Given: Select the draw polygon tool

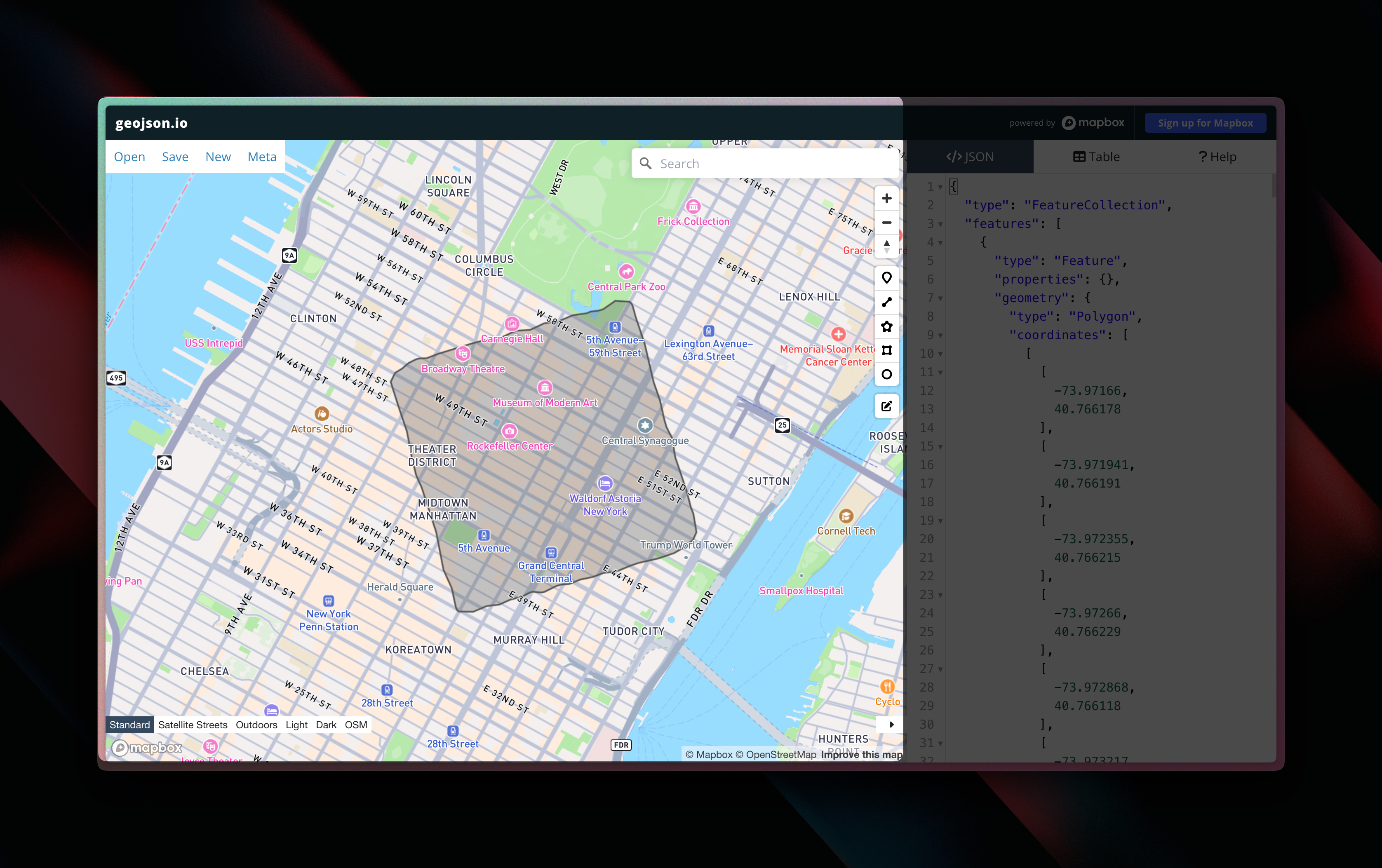Looking at the screenshot, I should 886,326.
